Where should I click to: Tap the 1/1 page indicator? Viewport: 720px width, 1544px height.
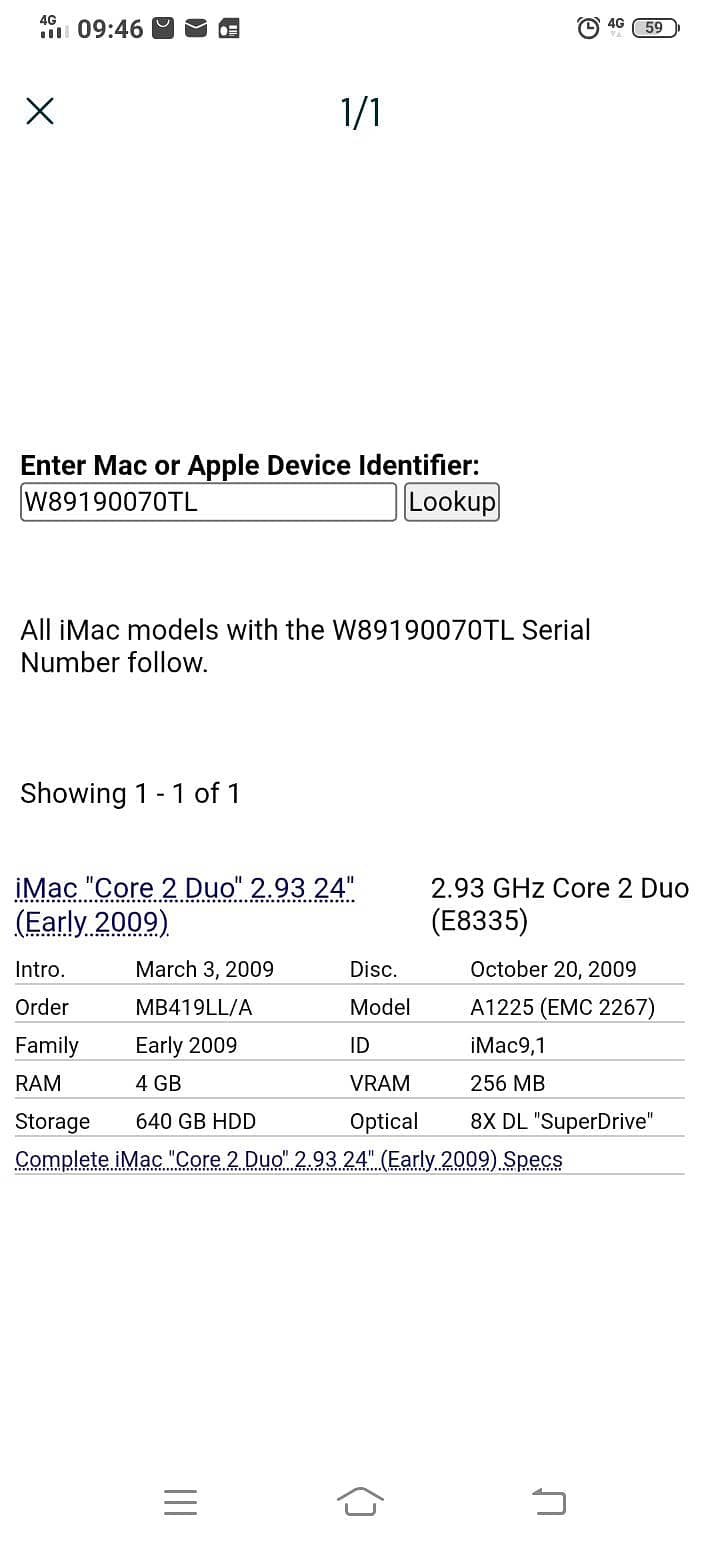tap(358, 111)
